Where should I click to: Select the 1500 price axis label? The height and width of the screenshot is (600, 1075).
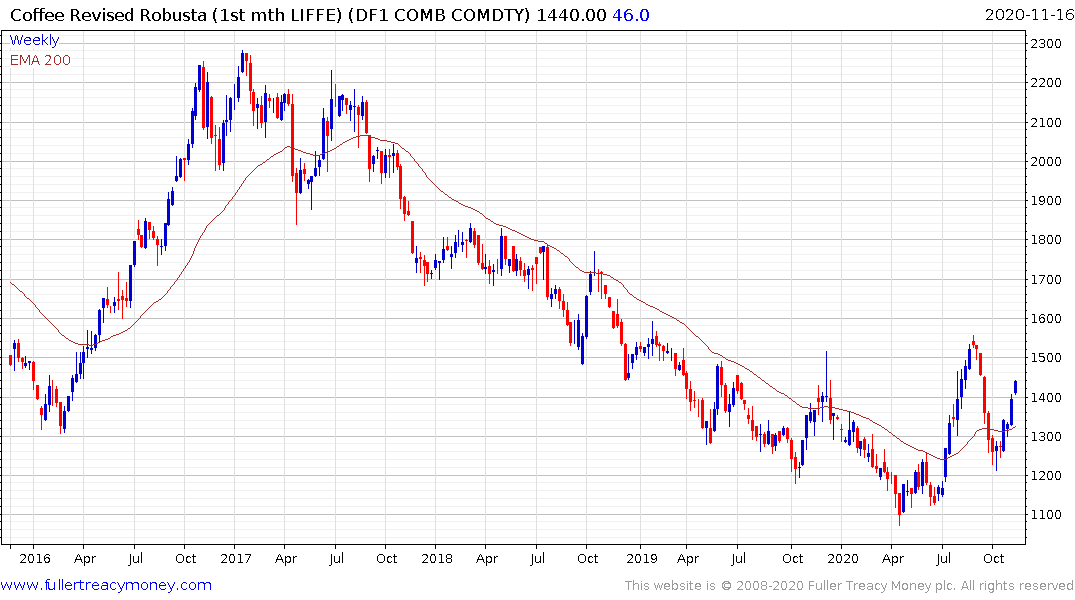[x=1046, y=358]
